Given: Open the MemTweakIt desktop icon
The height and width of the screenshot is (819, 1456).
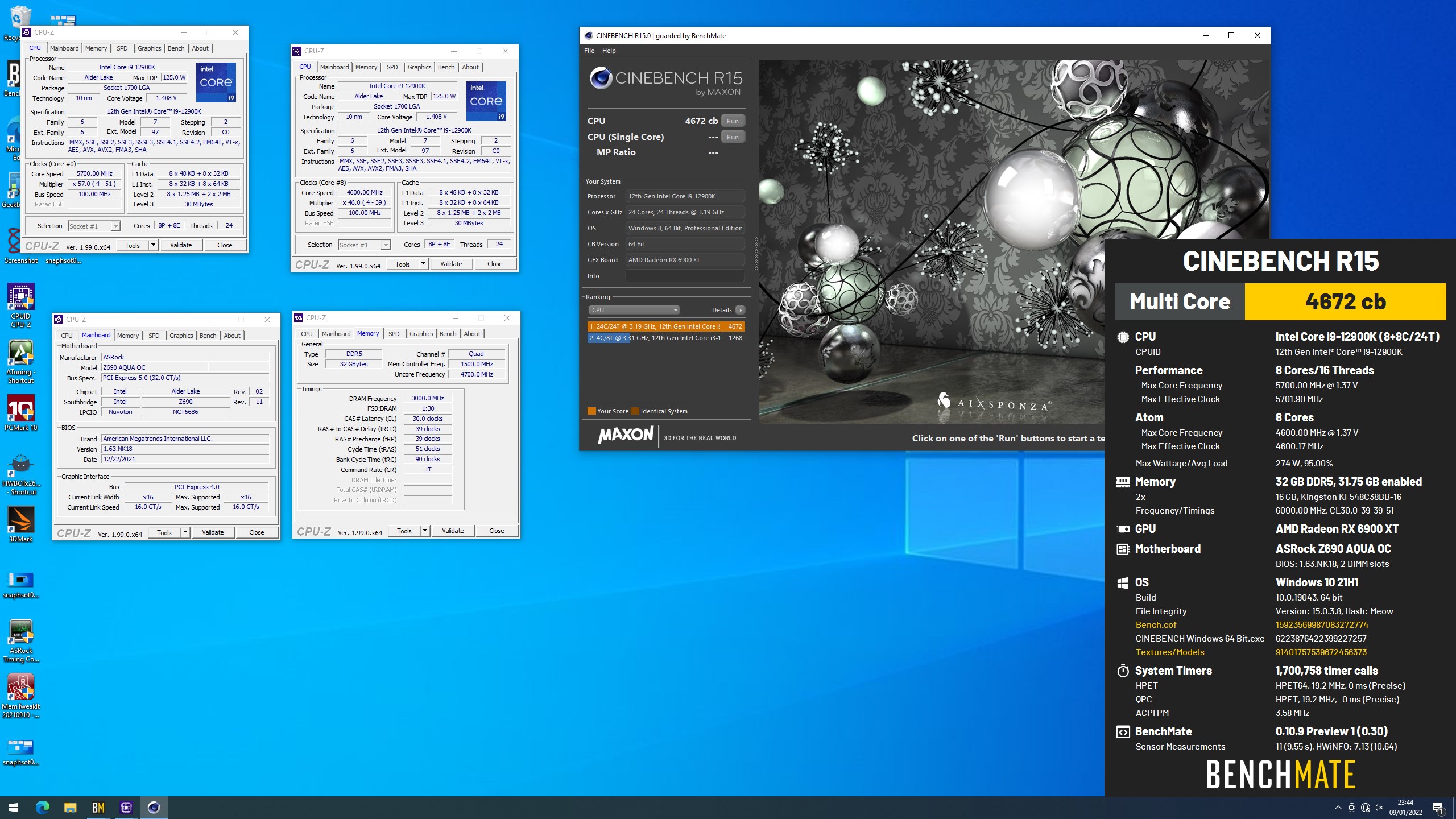Looking at the screenshot, I should 21,696.
